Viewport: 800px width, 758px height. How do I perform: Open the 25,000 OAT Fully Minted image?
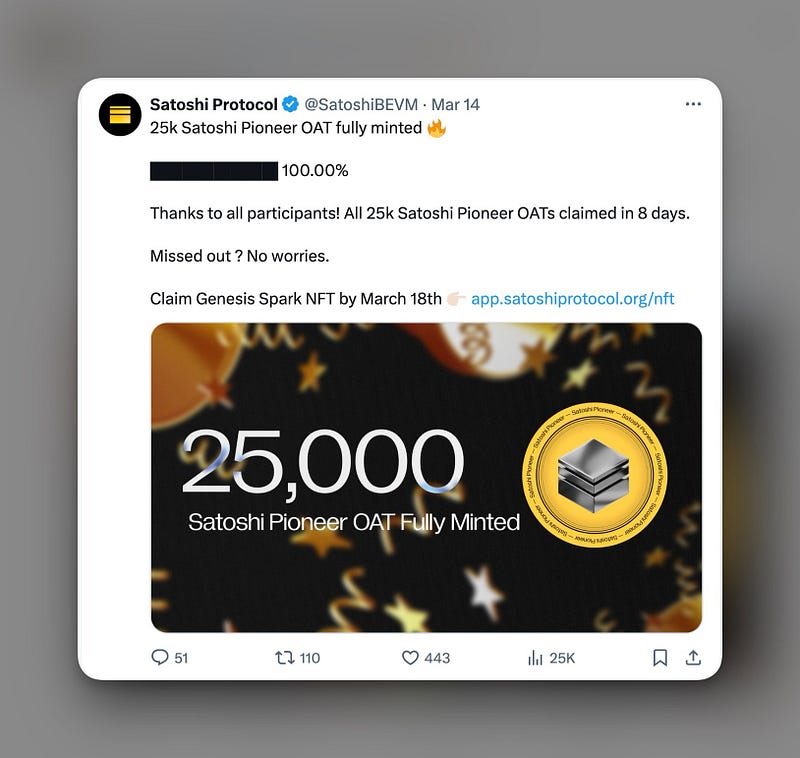427,477
